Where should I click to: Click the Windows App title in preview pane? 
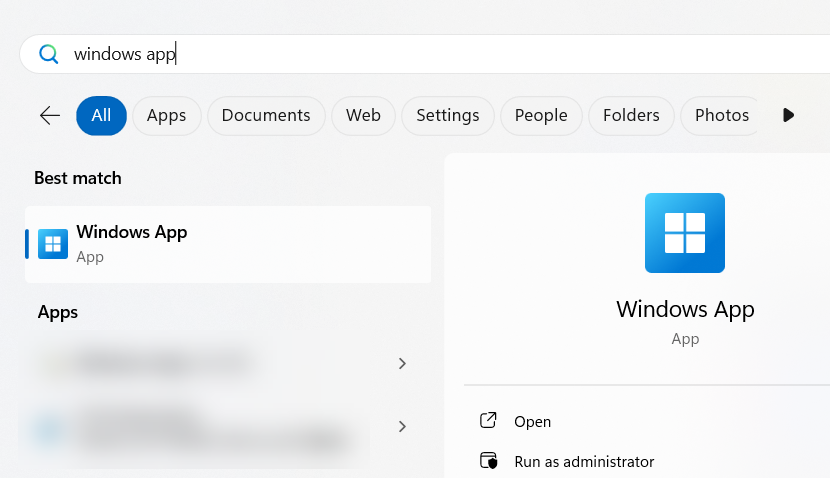[x=685, y=309]
